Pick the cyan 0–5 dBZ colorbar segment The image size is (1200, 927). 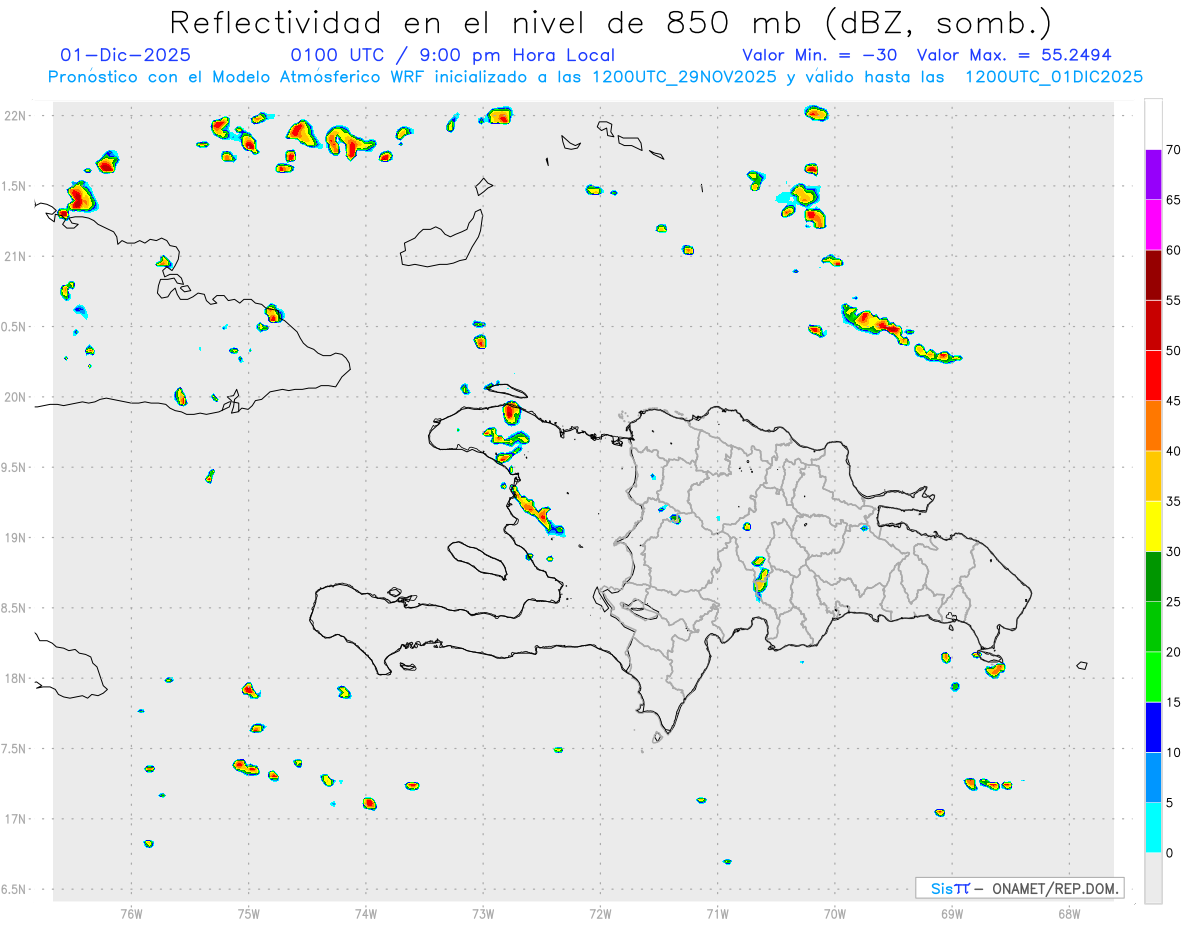tap(1153, 828)
